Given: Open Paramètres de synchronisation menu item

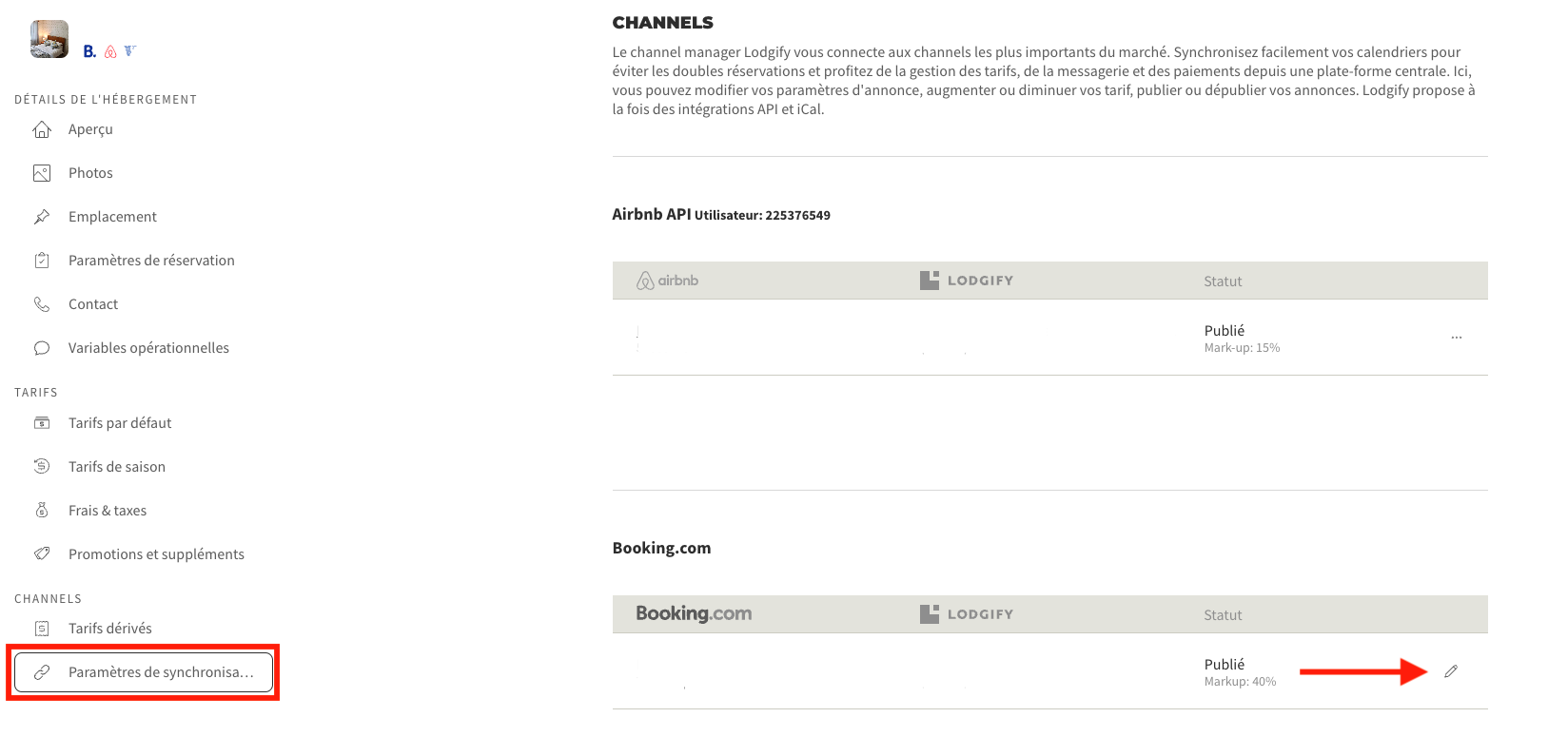Looking at the screenshot, I should pyautogui.click(x=144, y=672).
